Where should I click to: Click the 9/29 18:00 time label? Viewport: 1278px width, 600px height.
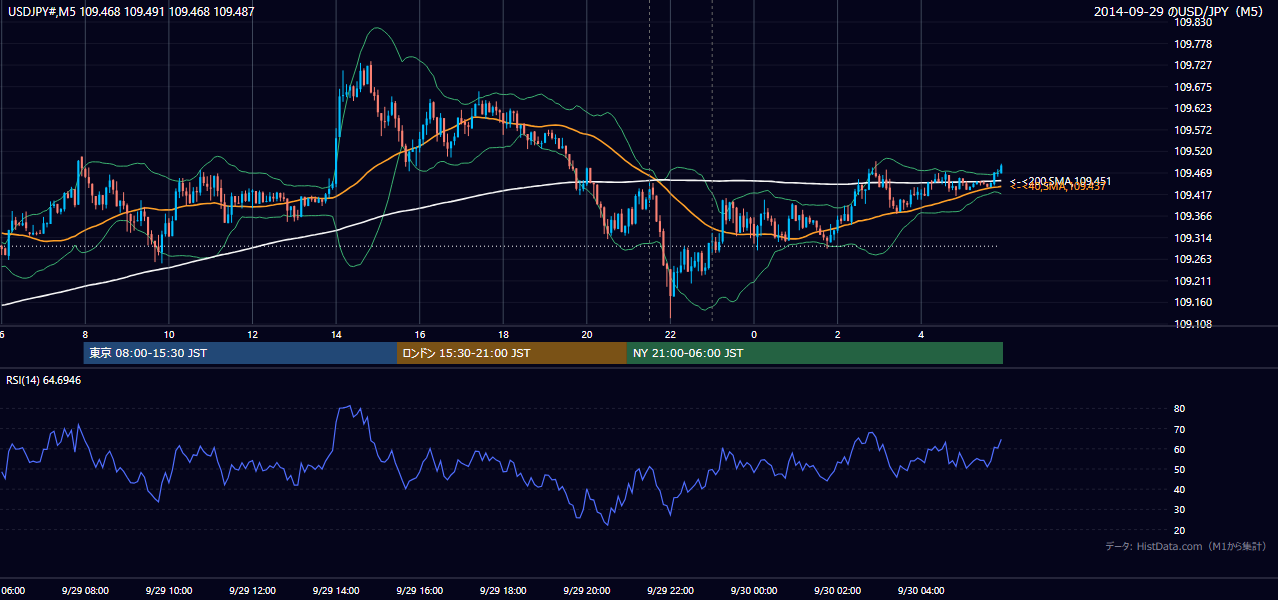click(x=502, y=591)
